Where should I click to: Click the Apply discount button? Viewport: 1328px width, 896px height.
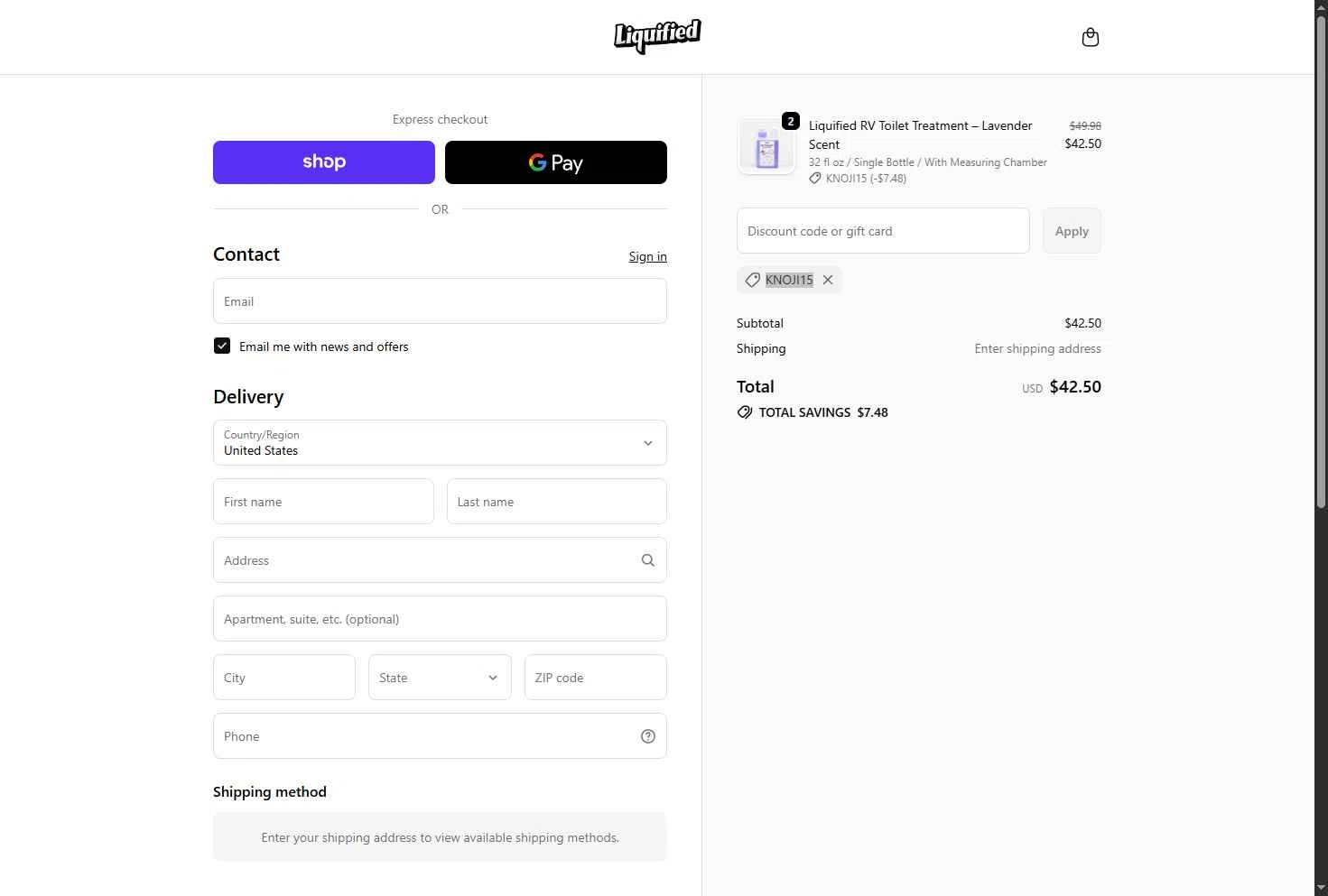pyautogui.click(x=1072, y=231)
